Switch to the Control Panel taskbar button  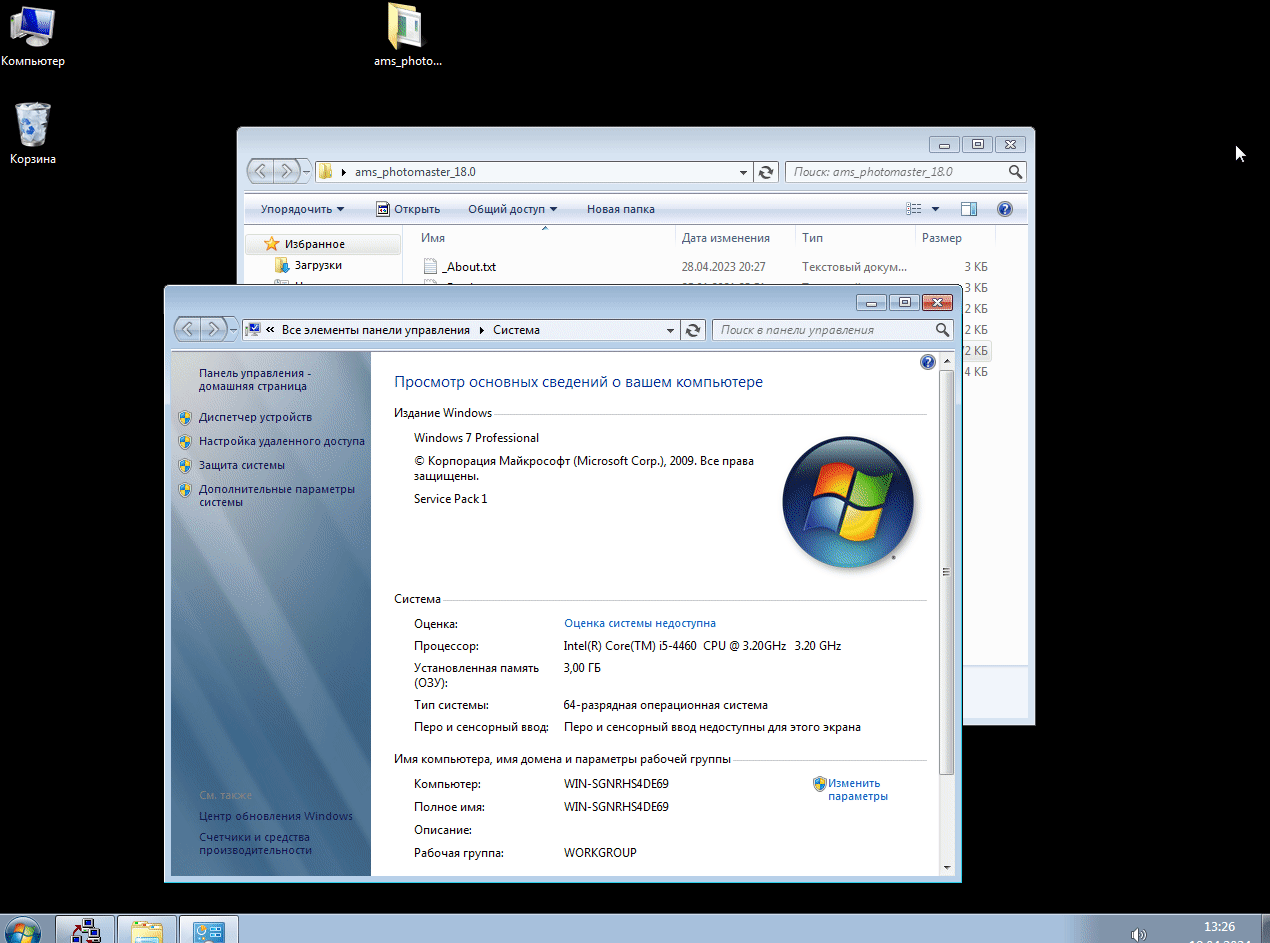click(209, 930)
